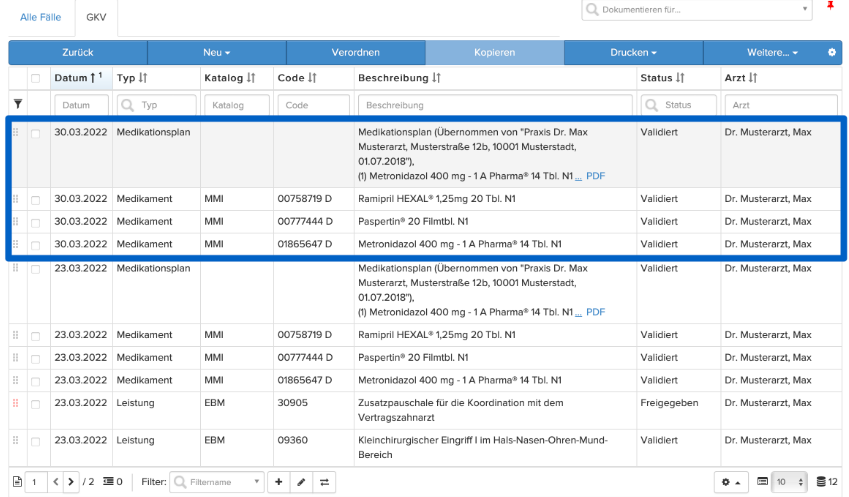Image resolution: width=849 pixels, height=497 pixels.
Task: Click the total entries database icon
Action: point(821,481)
